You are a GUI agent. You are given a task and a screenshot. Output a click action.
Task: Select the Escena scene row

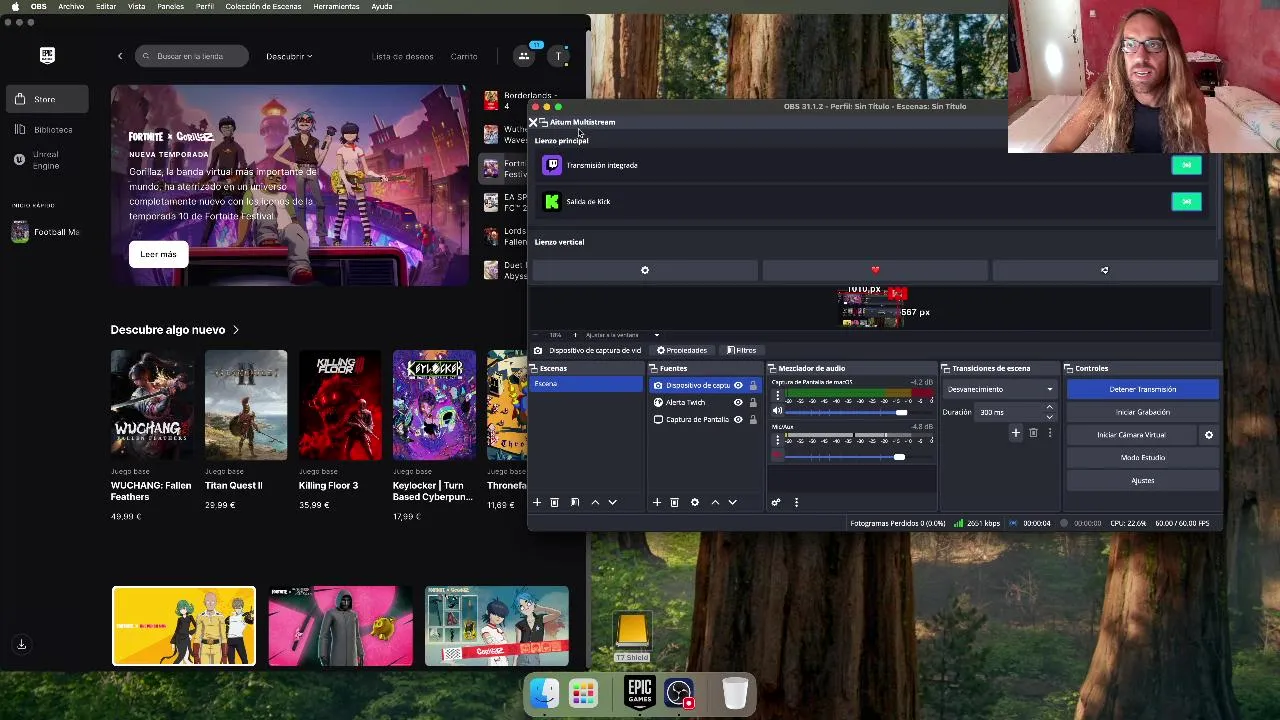click(x=587, y=384)
